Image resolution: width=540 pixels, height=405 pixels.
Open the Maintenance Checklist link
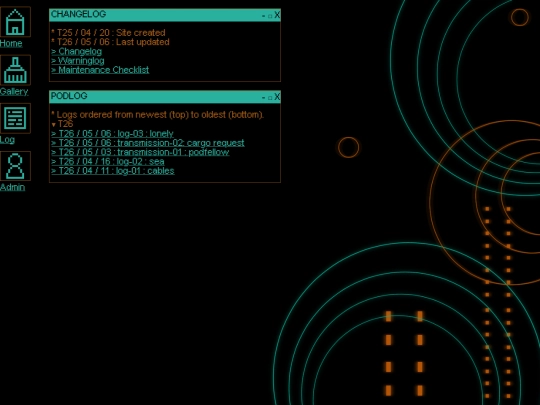coord(100,70)
